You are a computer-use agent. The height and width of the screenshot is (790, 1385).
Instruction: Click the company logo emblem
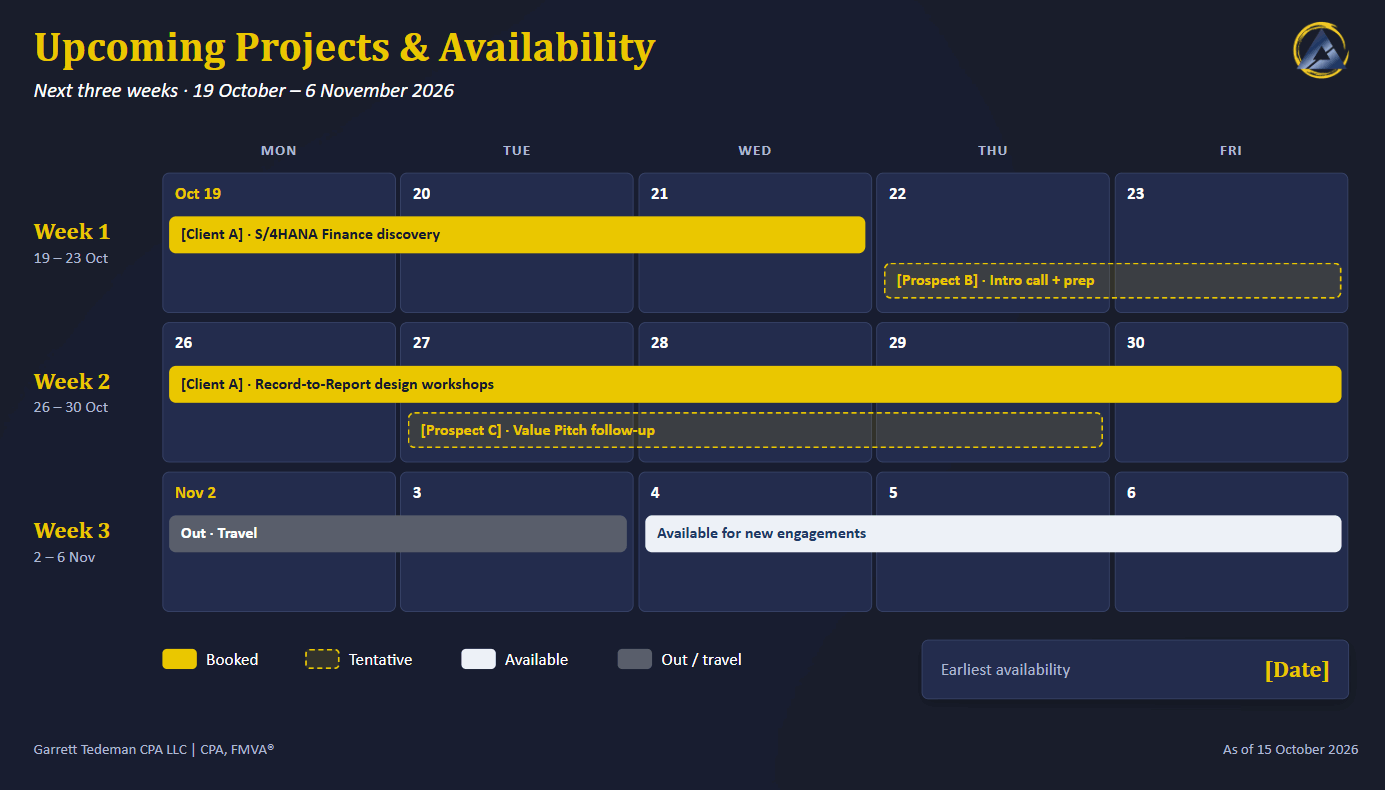coord(1321,50)
